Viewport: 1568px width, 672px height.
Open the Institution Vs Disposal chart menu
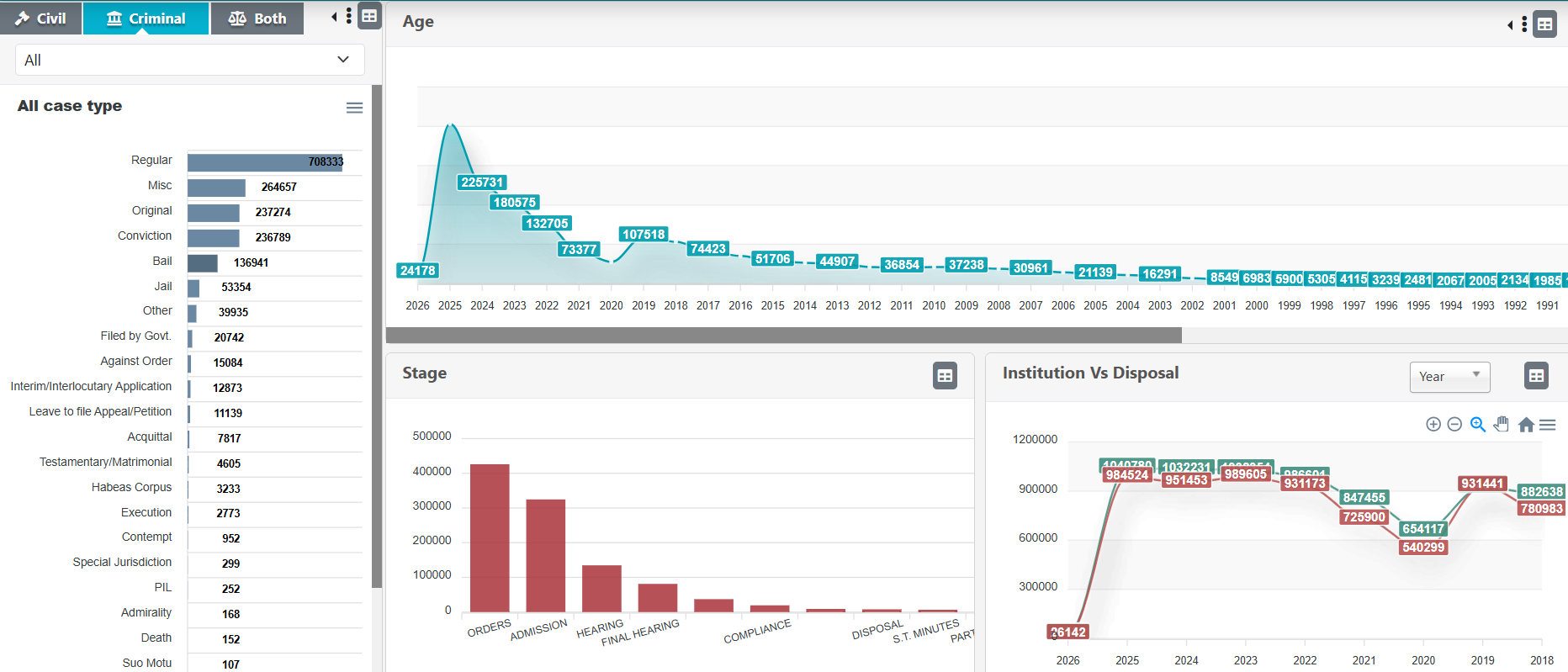pyautogui.click(x=1548, y=426)
